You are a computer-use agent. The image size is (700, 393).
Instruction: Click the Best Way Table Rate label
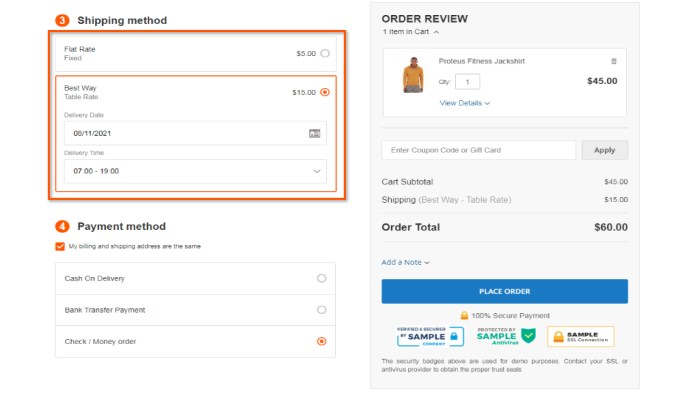pyautogui.click(x=81, y=92)
